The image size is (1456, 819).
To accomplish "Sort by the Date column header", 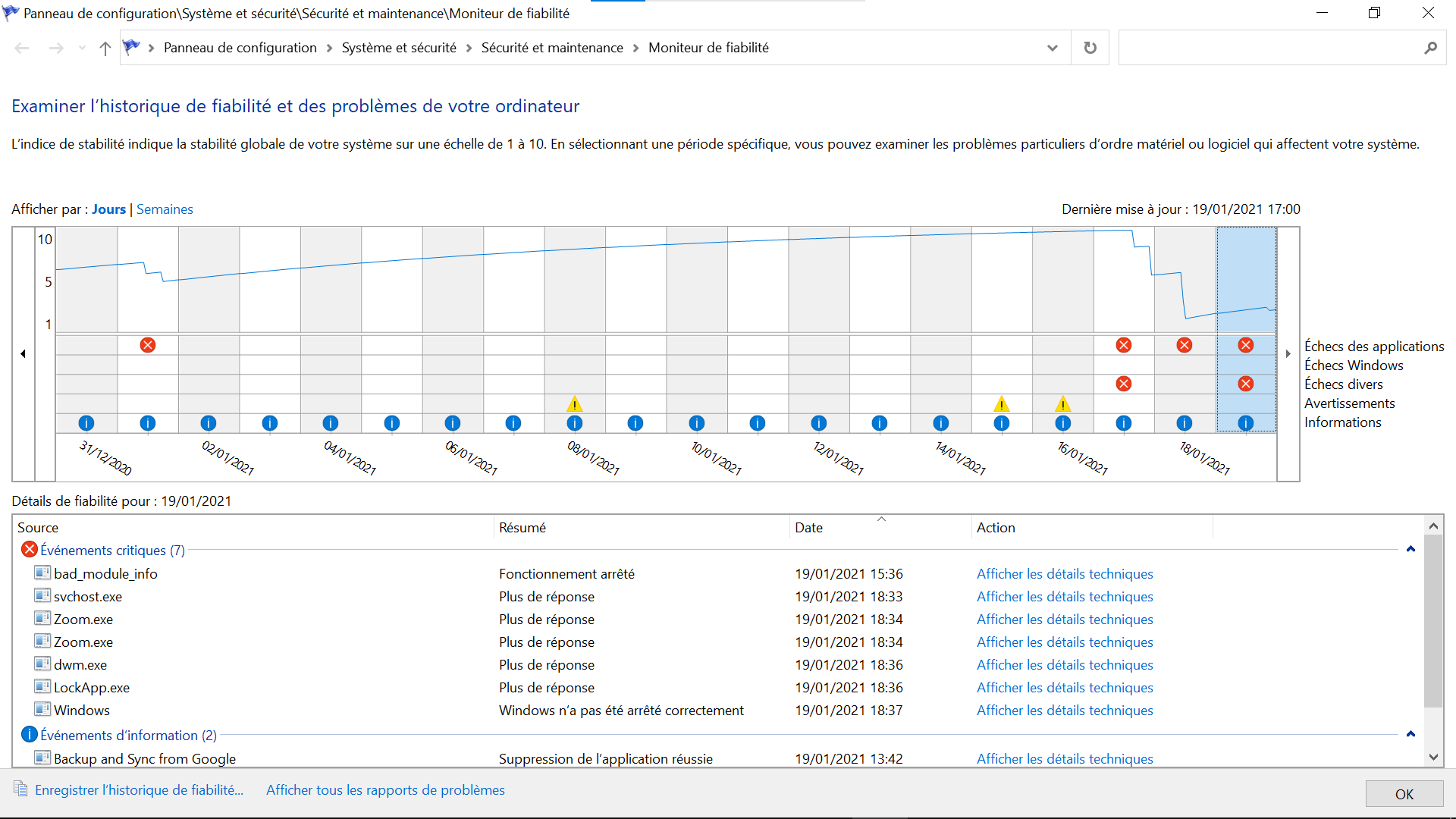I will 880,528.
